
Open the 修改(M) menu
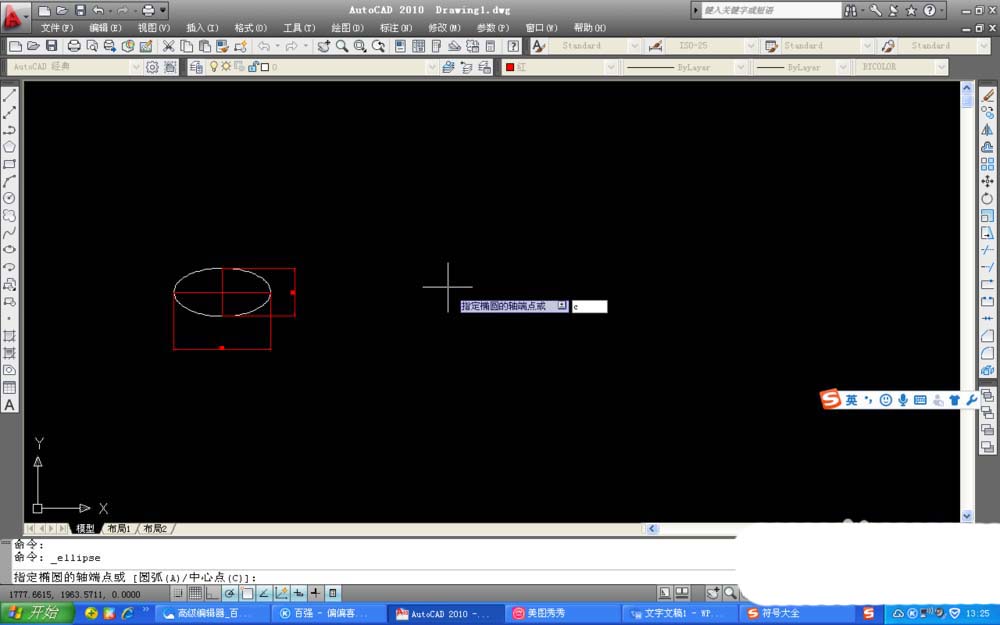click(444, 27)
